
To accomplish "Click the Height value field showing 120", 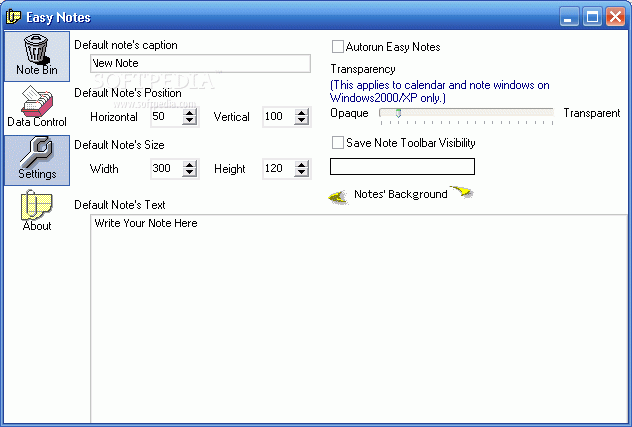I will pyautogui.click(x=279, y=168).
